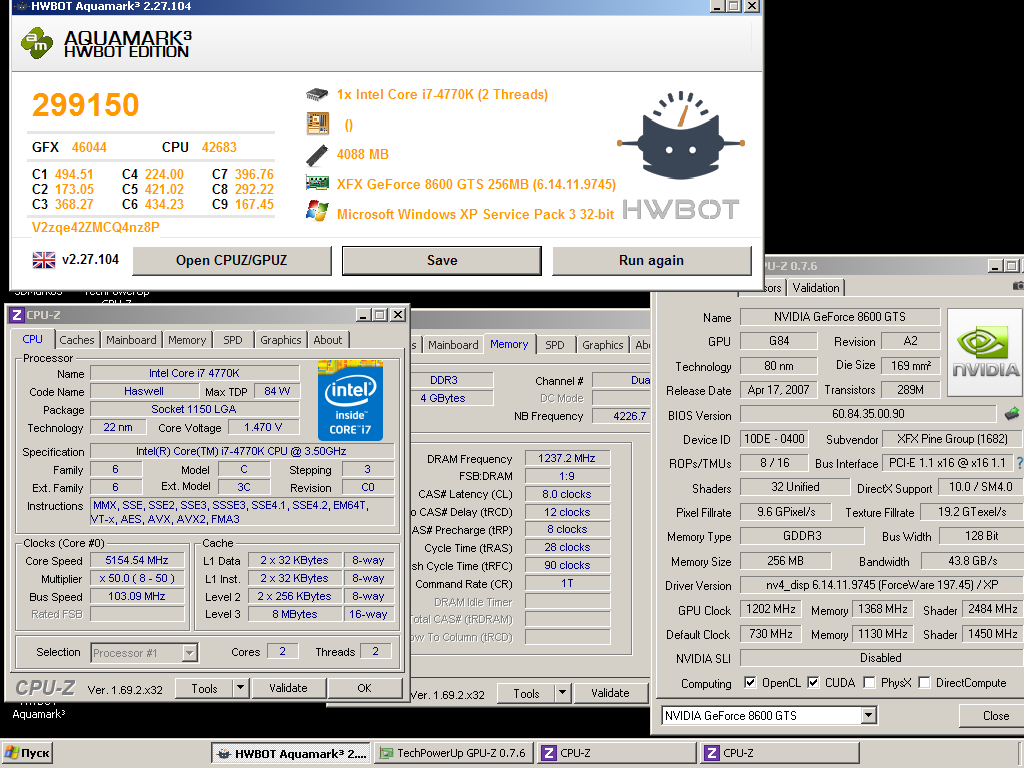Open the Processor #1 selection dropdown
Screen dimensions: 1024x768
pyautogui.click(x=189, y=652)
